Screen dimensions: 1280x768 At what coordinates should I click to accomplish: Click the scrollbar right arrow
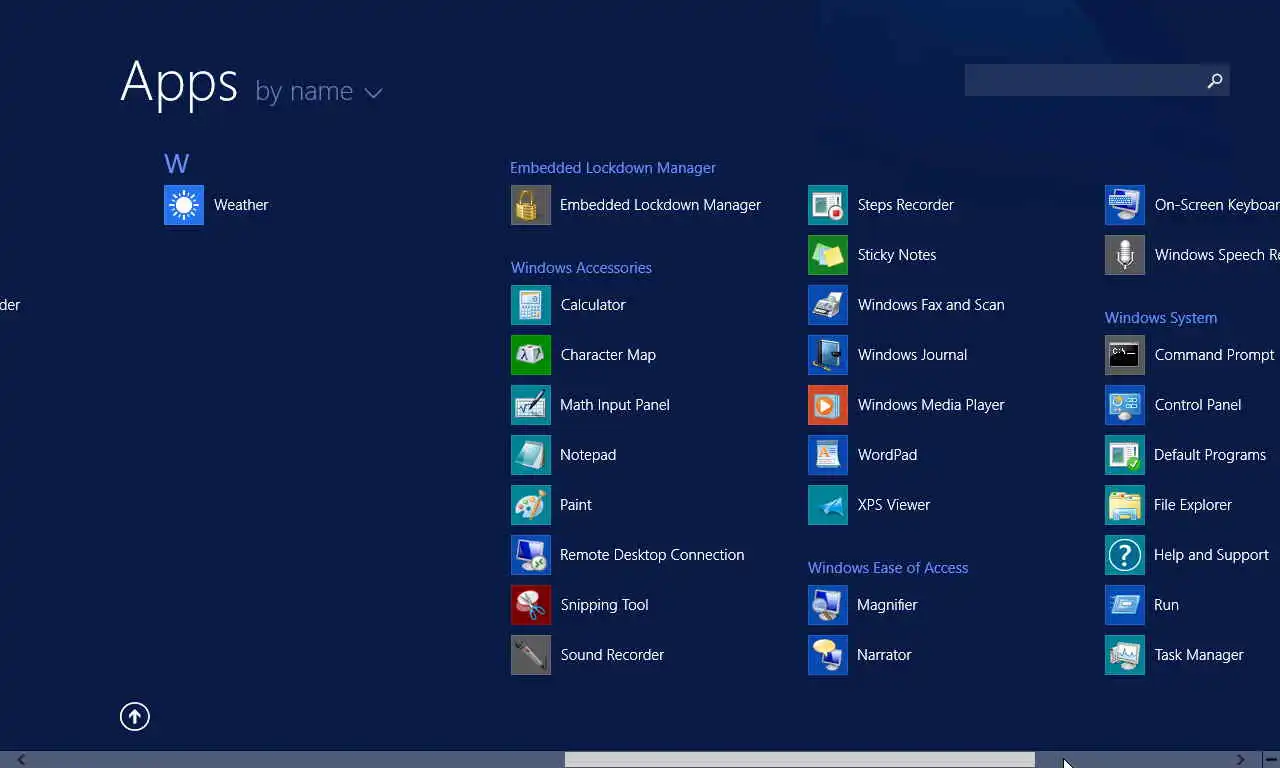pos(1241,760)
